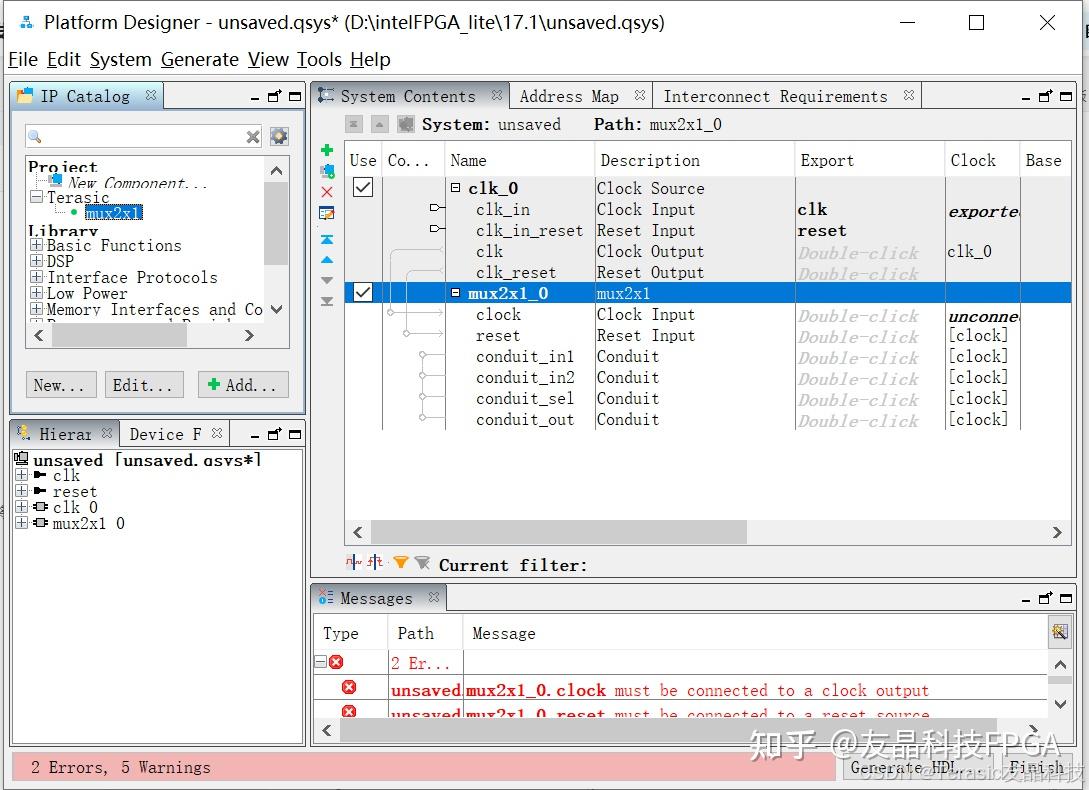The width and height of the screenshot is (1089, 790).
Task: Expand the Low Power category
Action: 37,293
